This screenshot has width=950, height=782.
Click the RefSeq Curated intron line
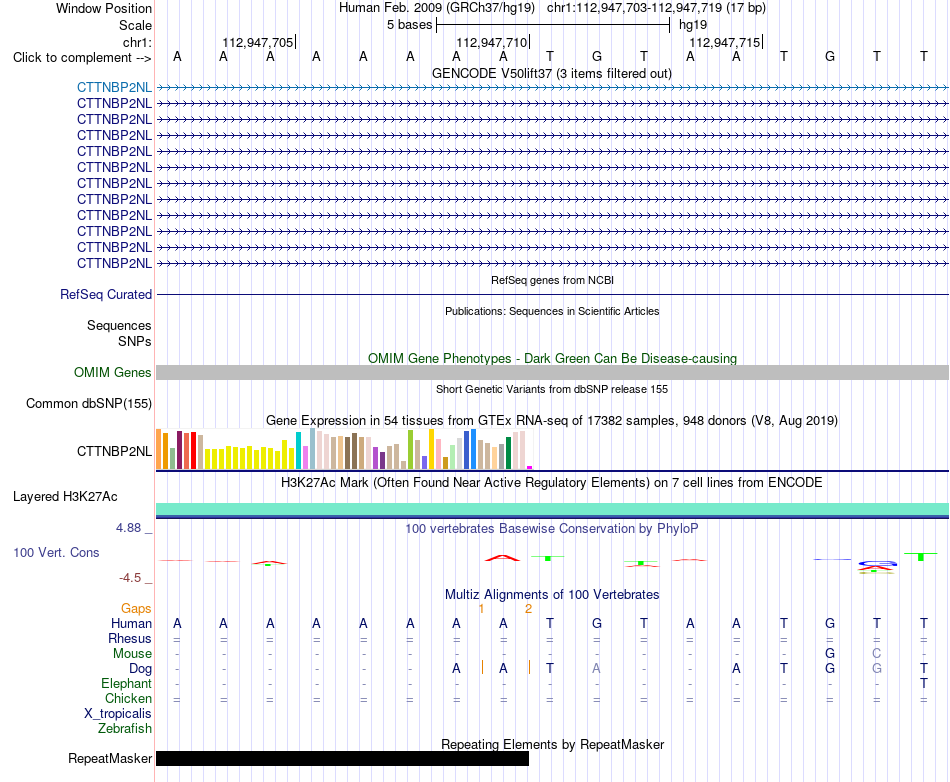(552, 294)
